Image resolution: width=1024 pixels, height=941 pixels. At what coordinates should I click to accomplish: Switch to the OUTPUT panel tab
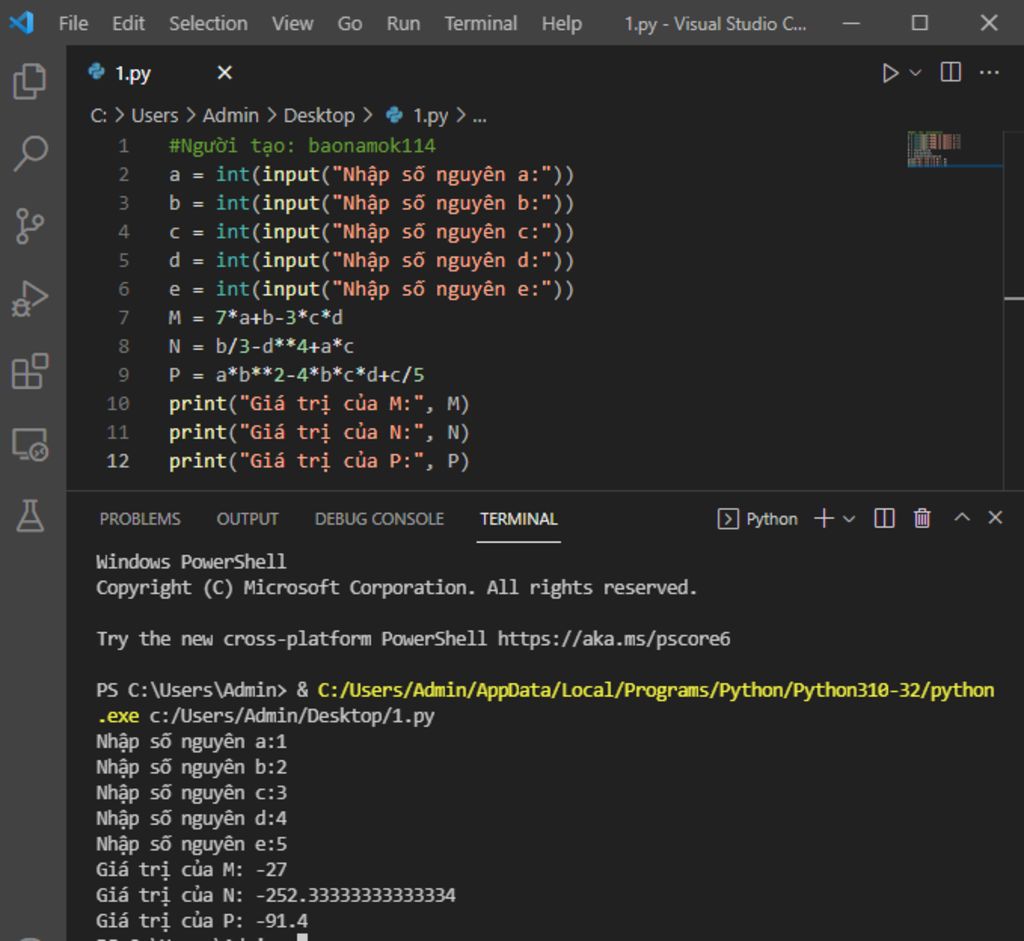pyautogui.click(x=248, y=518)
